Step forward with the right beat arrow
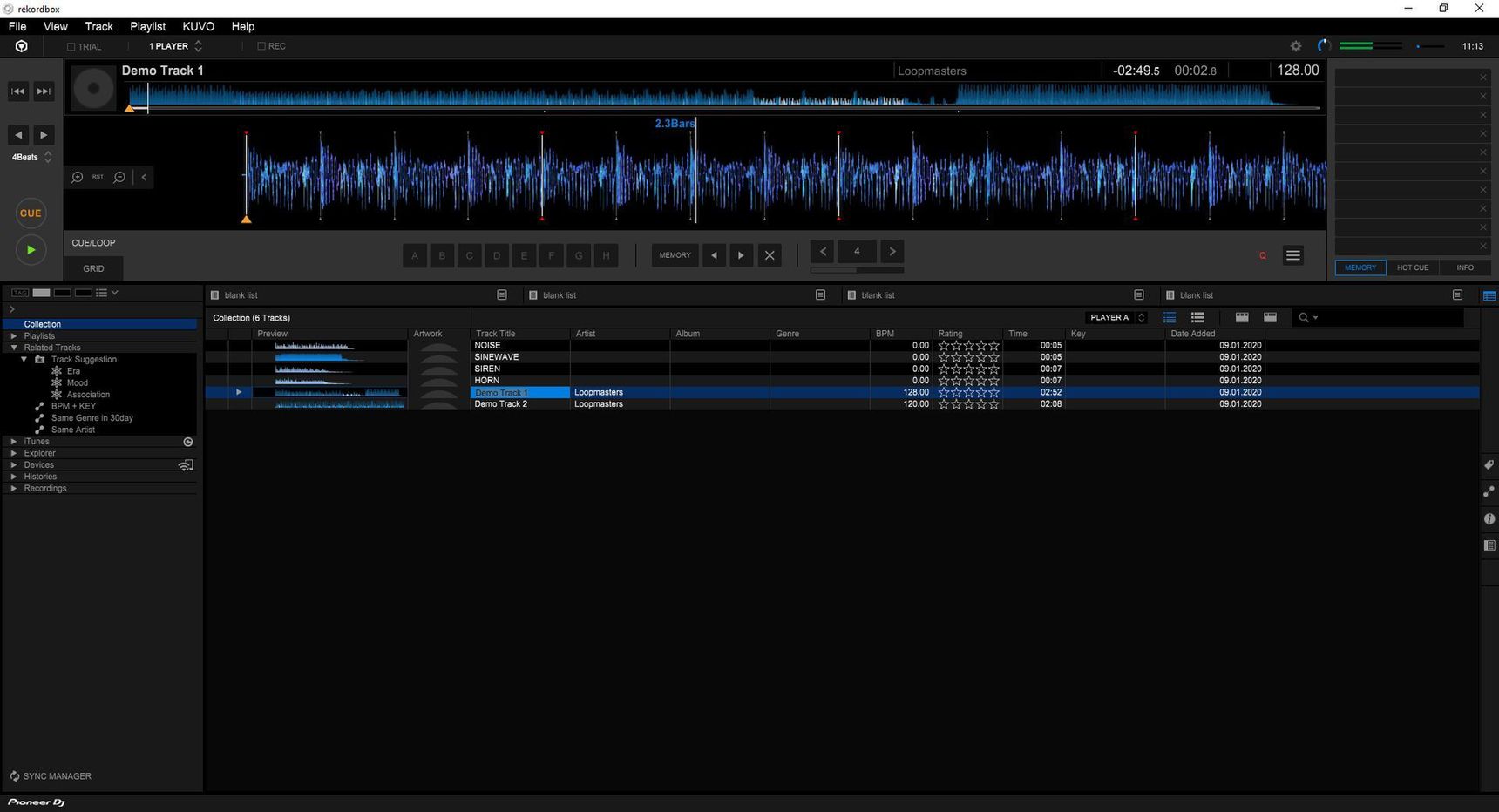The width and height of the screenshot is (1499, 812). tap(44, 135)
